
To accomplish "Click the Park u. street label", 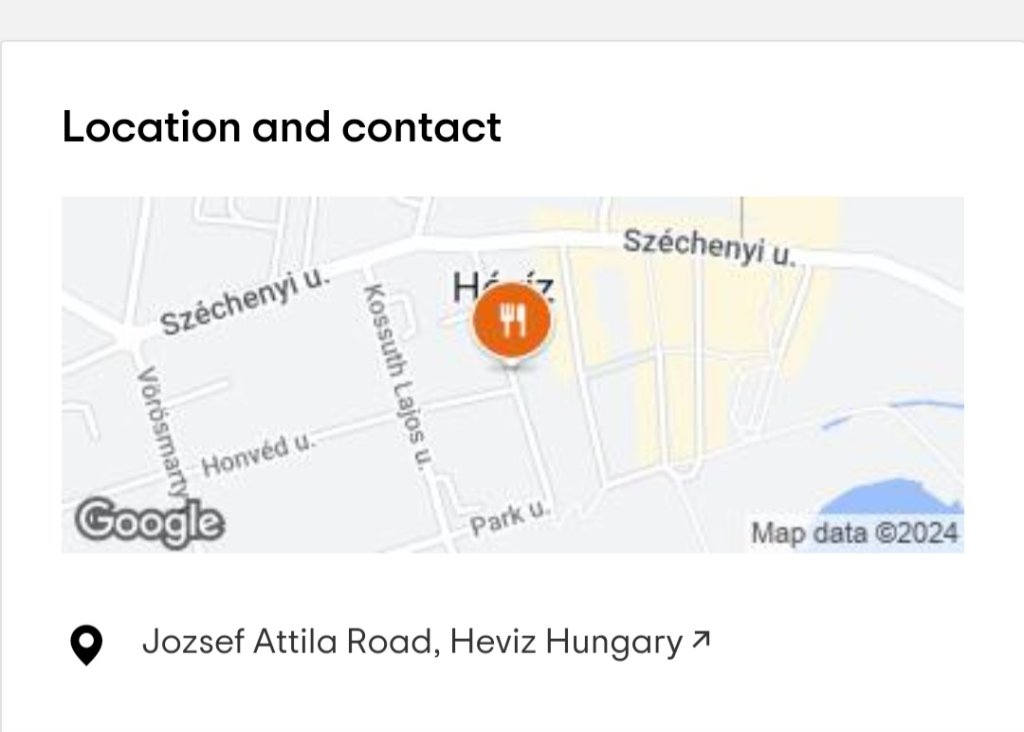I will point(510,519).
